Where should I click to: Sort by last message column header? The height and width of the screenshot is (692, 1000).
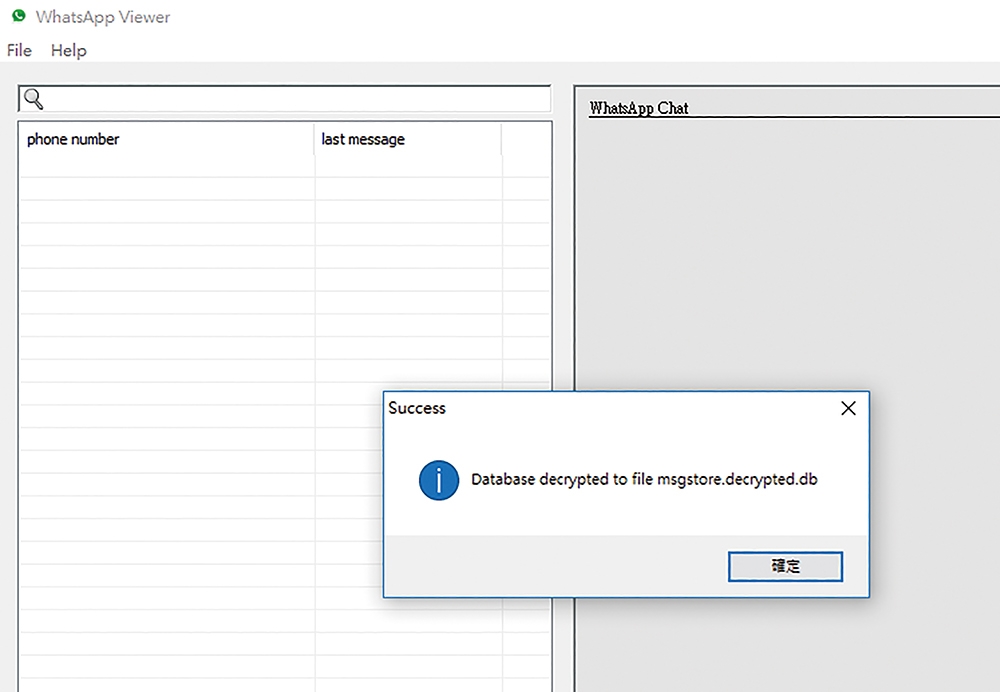408,139
